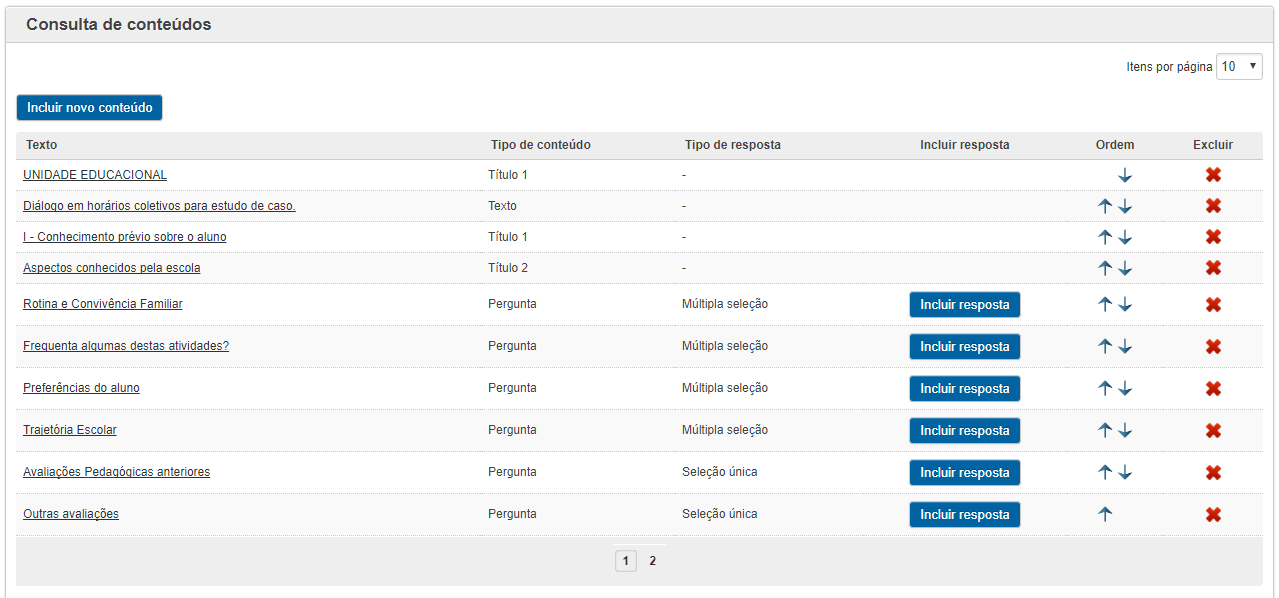This screenshot has height=598, width=1279.
Task: Delete 'Frequenta algumas destas atividades?' row
Action: (x=1213, y=347)
